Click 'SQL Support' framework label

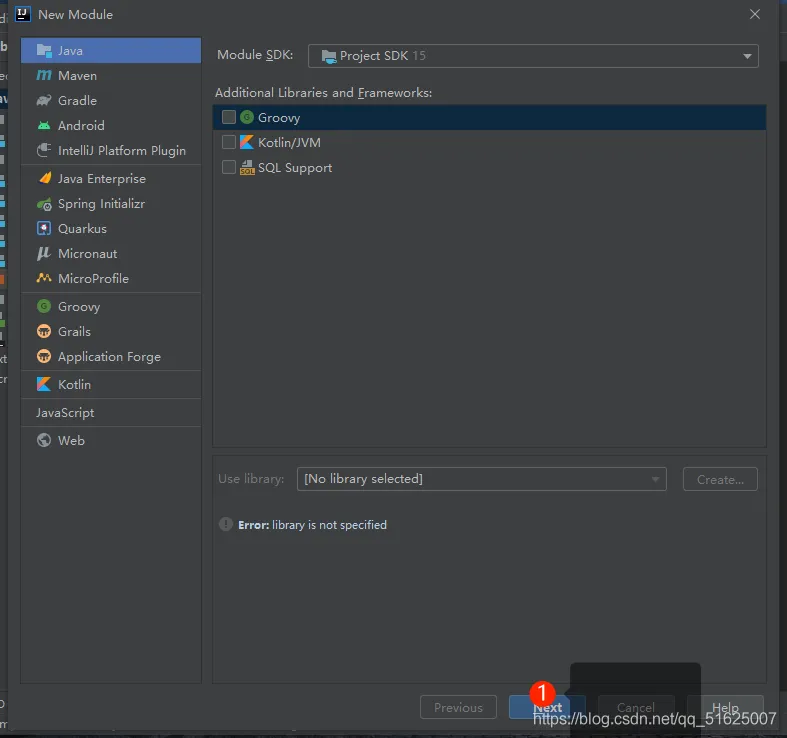[295, 168]
